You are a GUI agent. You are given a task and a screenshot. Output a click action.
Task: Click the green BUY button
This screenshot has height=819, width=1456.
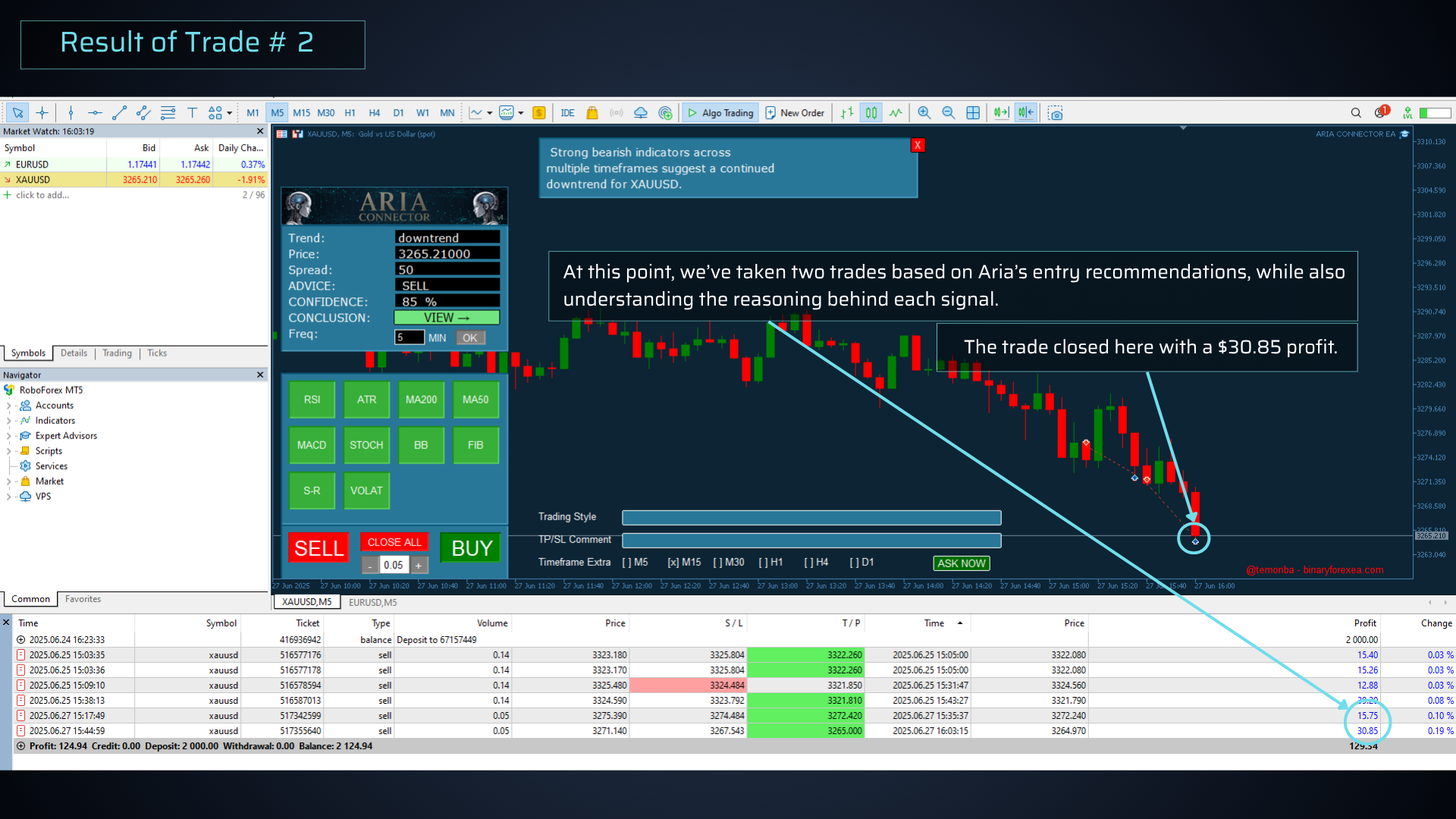(x=472, y=548)
